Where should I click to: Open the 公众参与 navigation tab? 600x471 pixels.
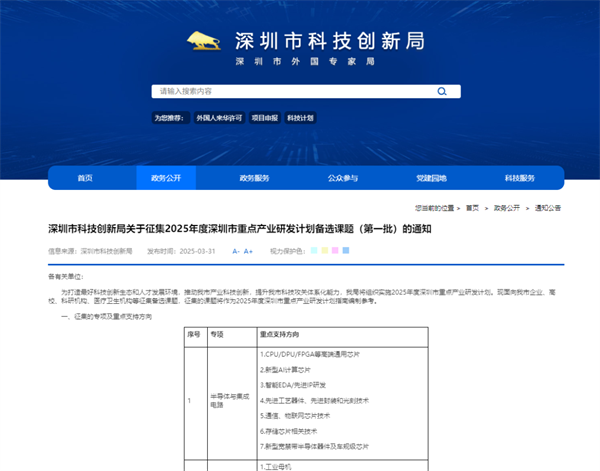343,178
